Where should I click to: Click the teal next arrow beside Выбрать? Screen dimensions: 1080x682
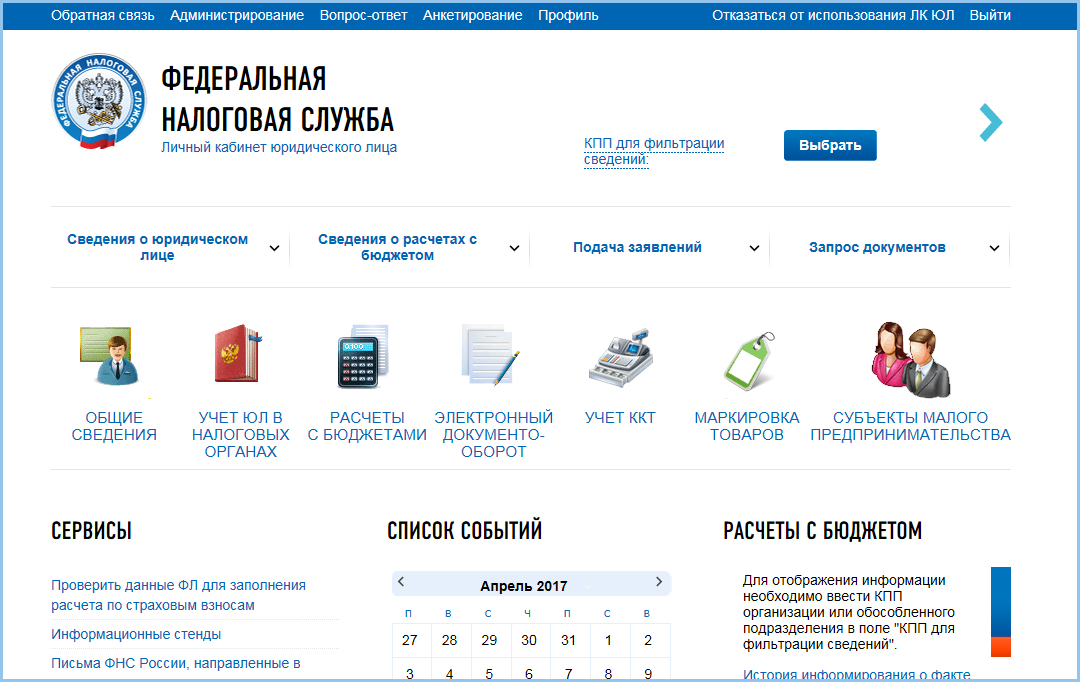point(991,123)
